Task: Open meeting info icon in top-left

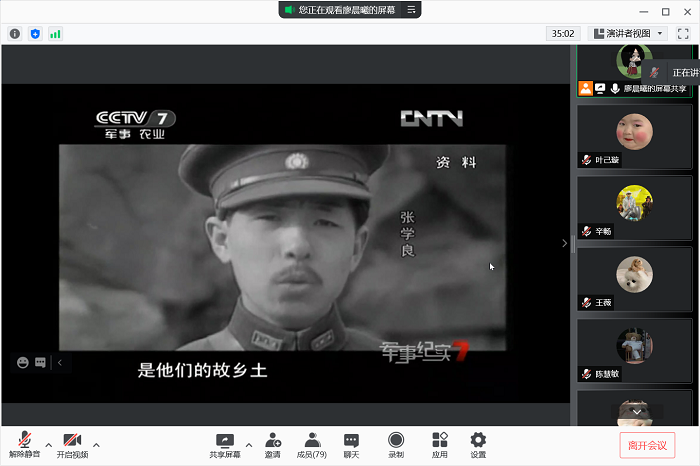Action: click(x=15, y=33)
